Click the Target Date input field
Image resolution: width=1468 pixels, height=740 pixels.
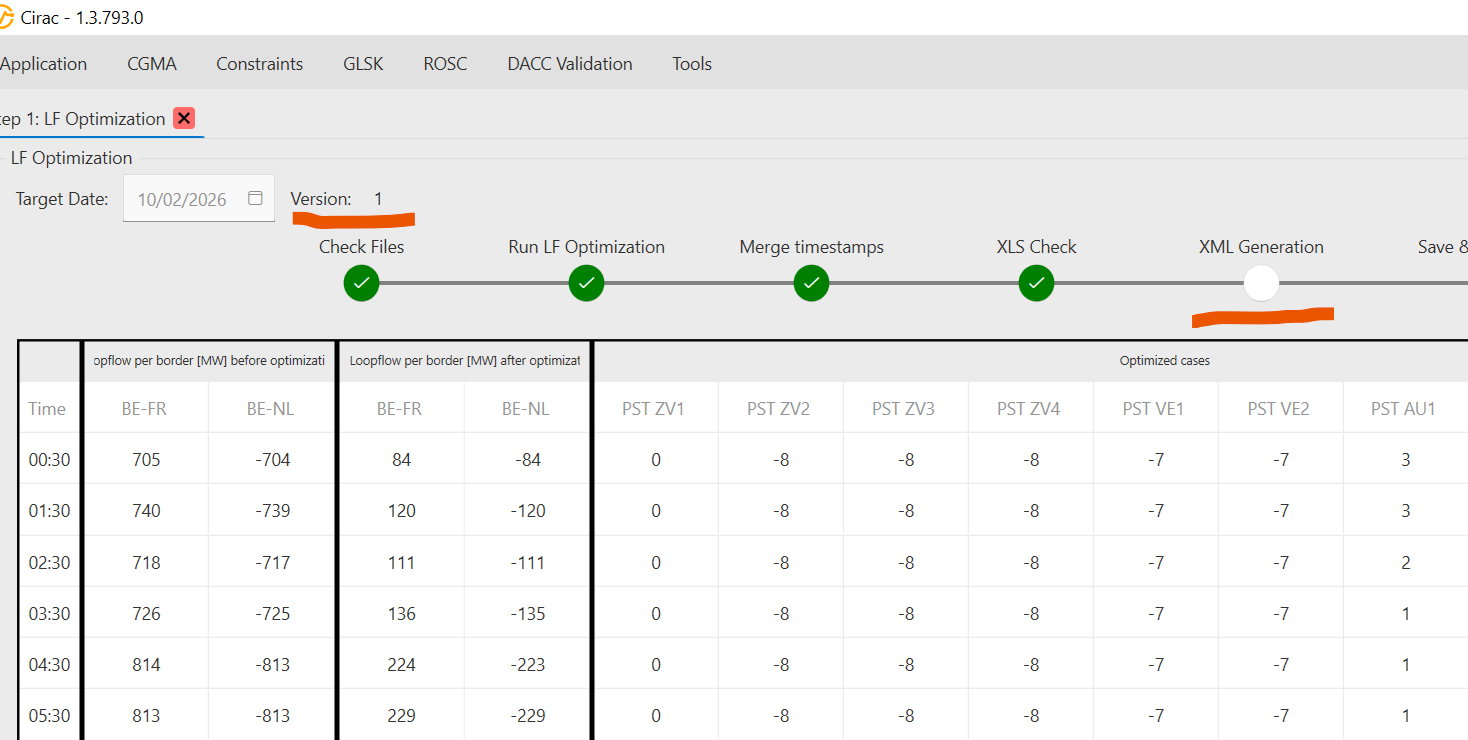click(182, 199)
